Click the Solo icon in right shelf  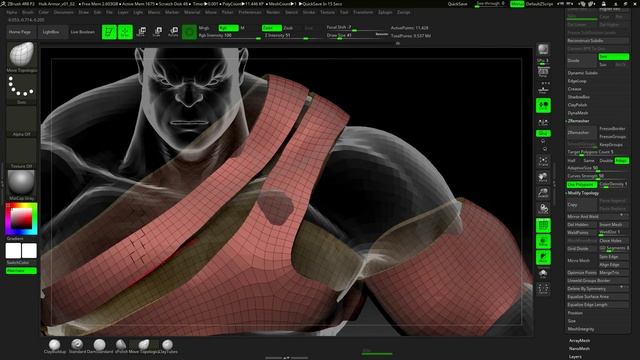point(543,273)
